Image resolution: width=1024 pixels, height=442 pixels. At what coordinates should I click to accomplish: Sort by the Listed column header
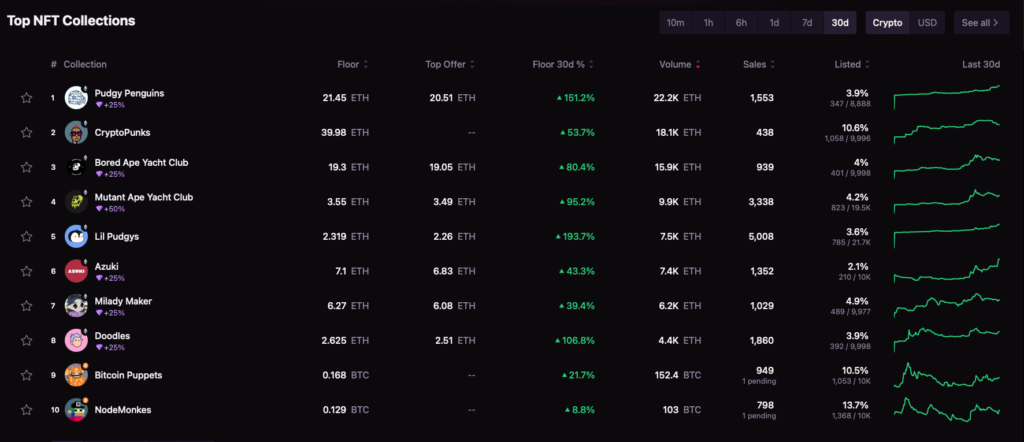click(x=852, y=65)
